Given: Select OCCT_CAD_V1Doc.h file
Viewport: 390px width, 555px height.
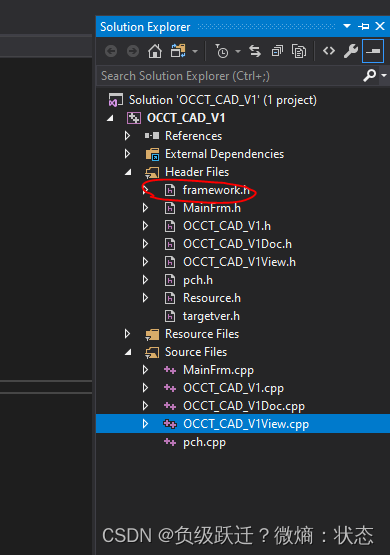Looking at the screenshot, I should point(237,244).
